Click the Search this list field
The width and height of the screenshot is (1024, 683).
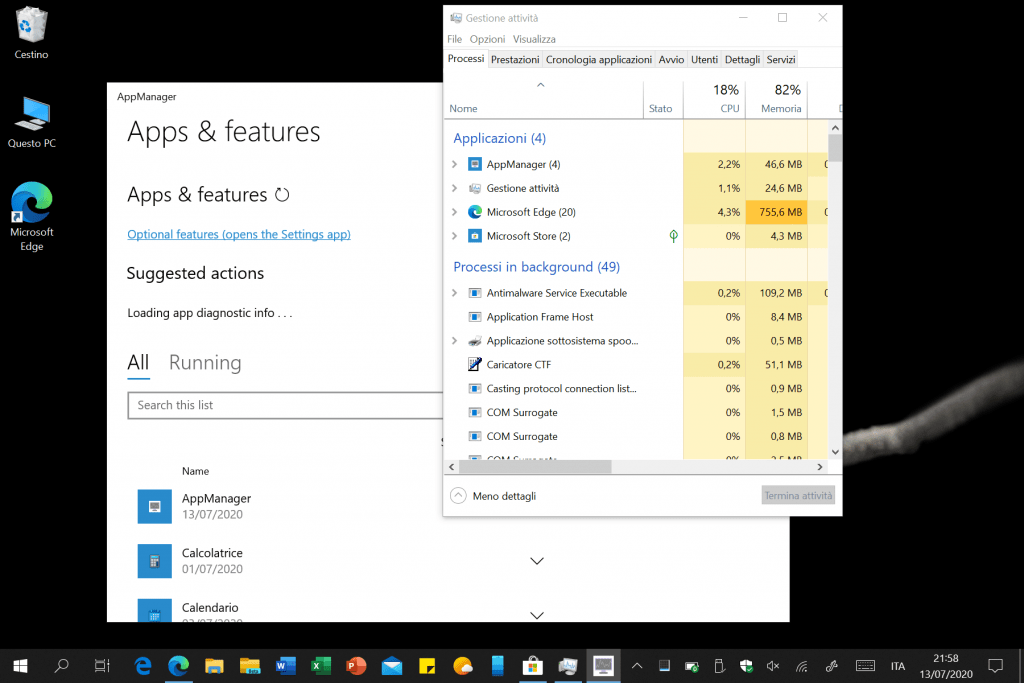pyautogui.click(x=285, y=405)
